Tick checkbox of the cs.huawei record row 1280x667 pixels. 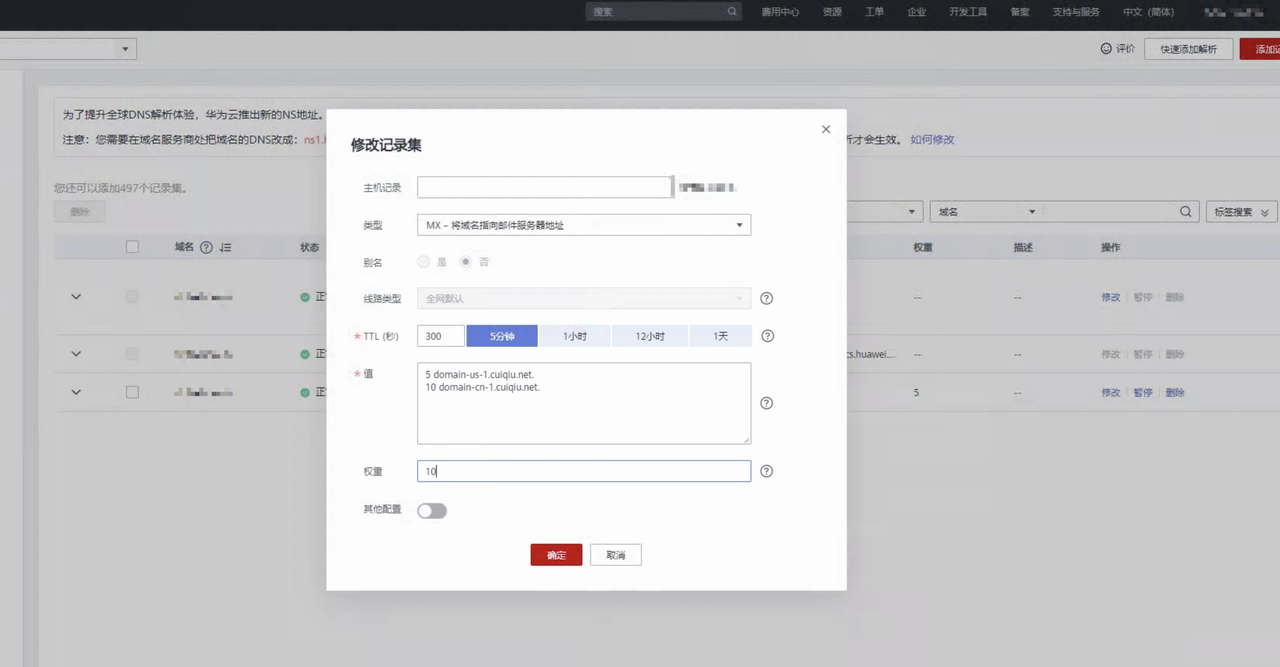tap(132, 354)
